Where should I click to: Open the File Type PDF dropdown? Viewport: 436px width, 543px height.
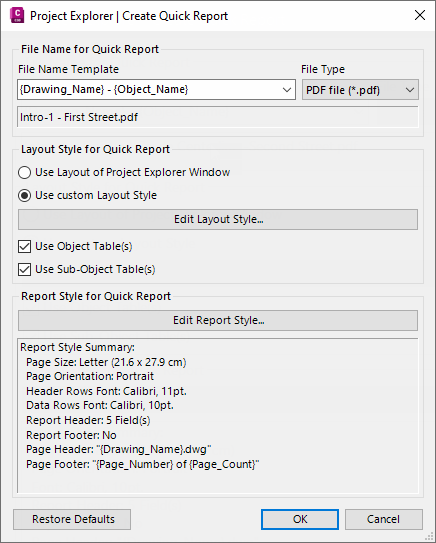pos(360,90)
